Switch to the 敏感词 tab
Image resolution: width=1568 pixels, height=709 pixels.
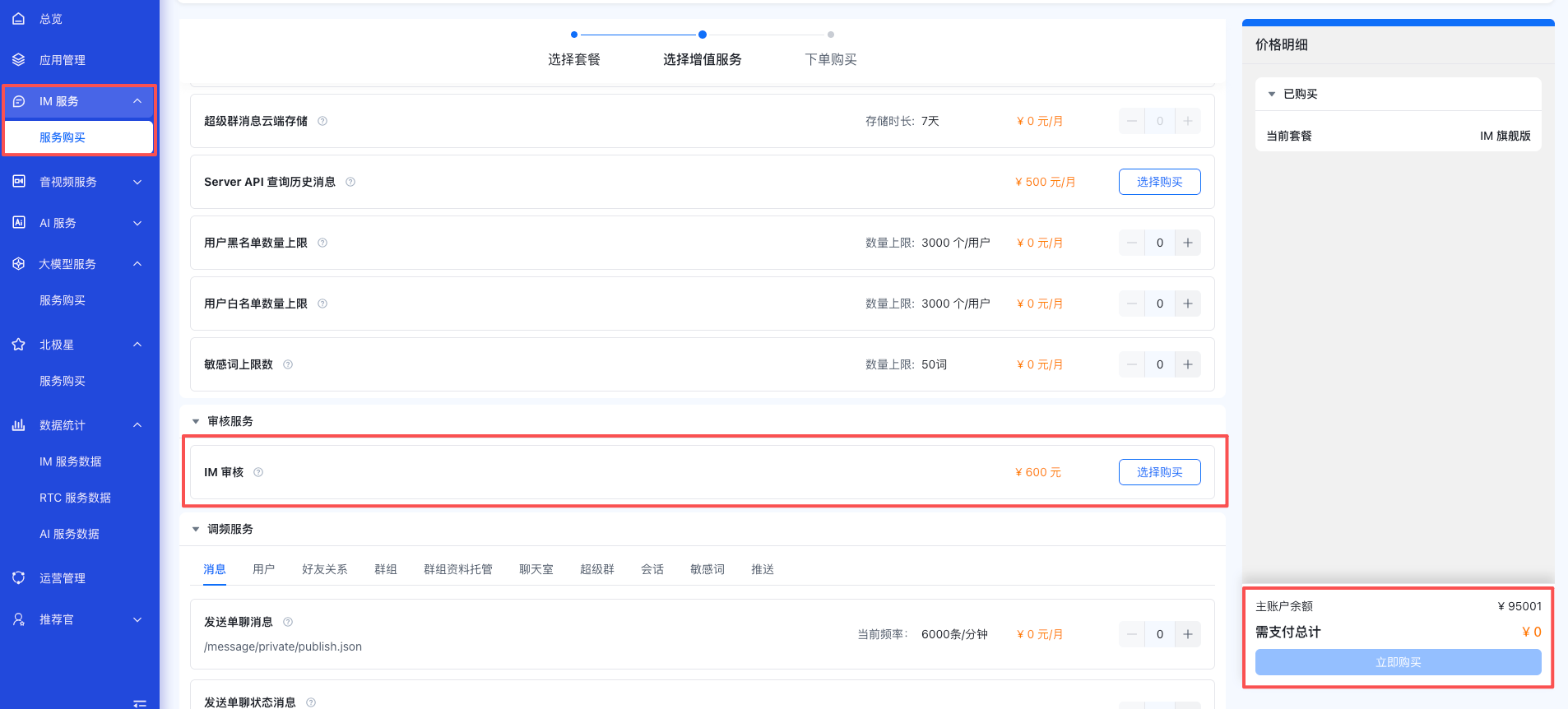coord(707,569)
